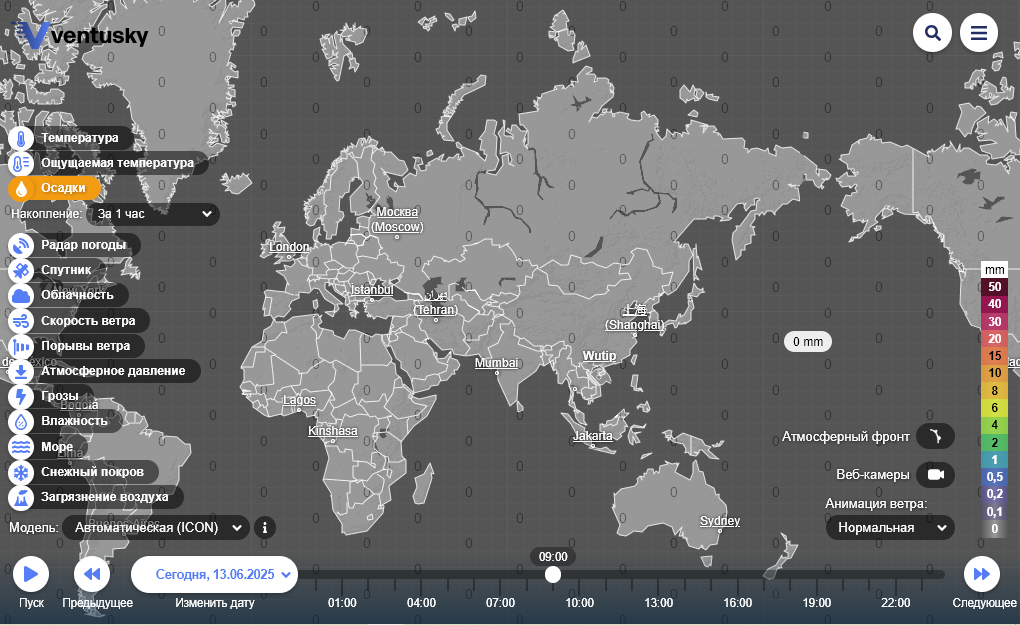Open the hamburger menu
Screen dimensions: 1020x625
(x=979, y=33)
